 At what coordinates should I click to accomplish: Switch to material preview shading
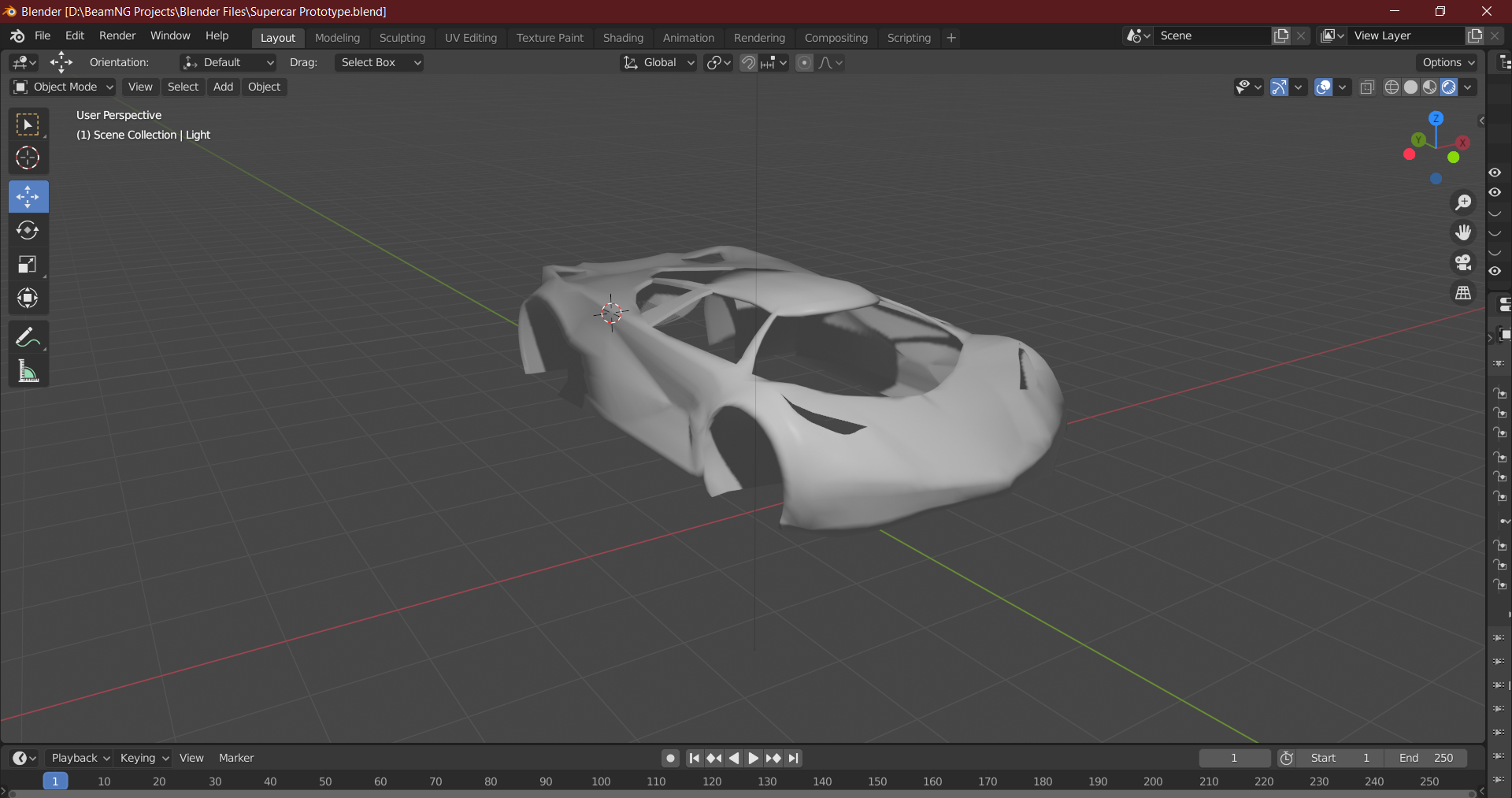click(1430, 87)
